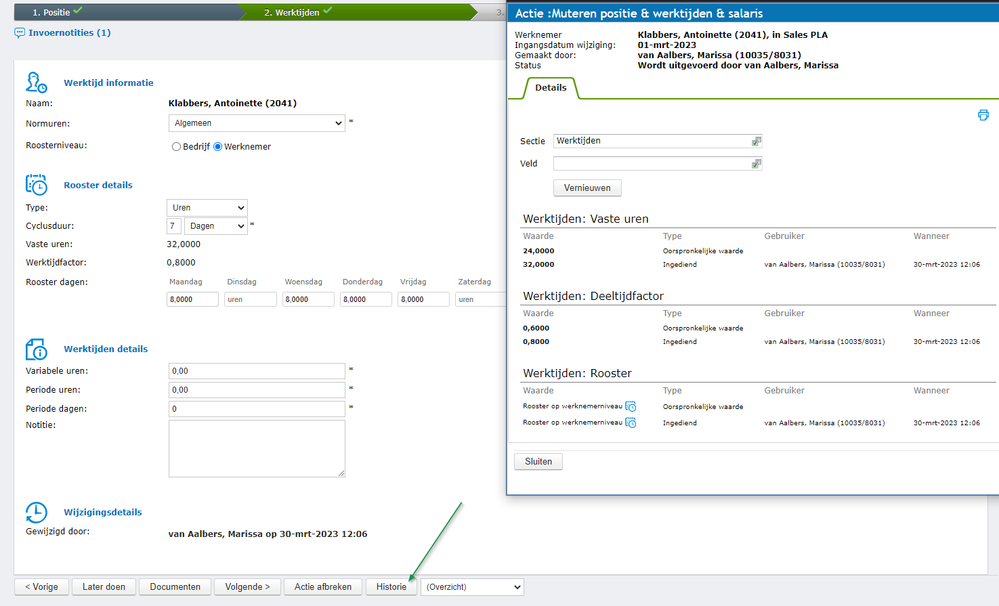Image resolution: width=999 pixels, height=606 pixels.
Task: View original Rooster op werknemerniveau schedule icon
Action: coord(631,407)
